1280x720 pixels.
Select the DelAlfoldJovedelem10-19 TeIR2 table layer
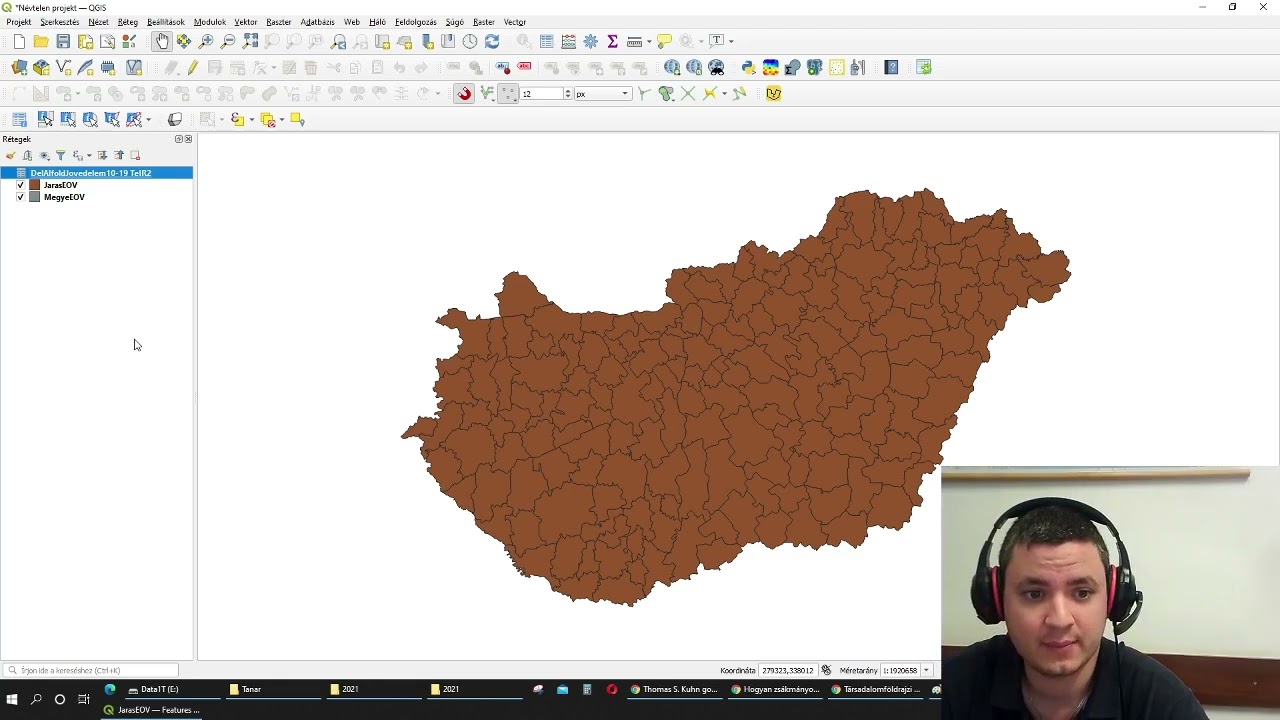91,173
